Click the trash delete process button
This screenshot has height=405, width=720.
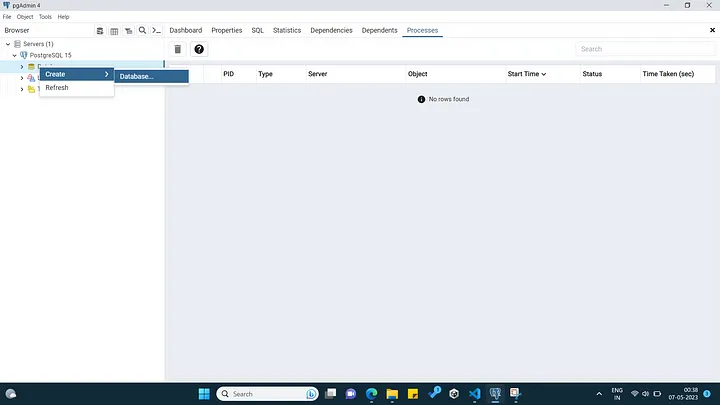click(x=178, y=49)
